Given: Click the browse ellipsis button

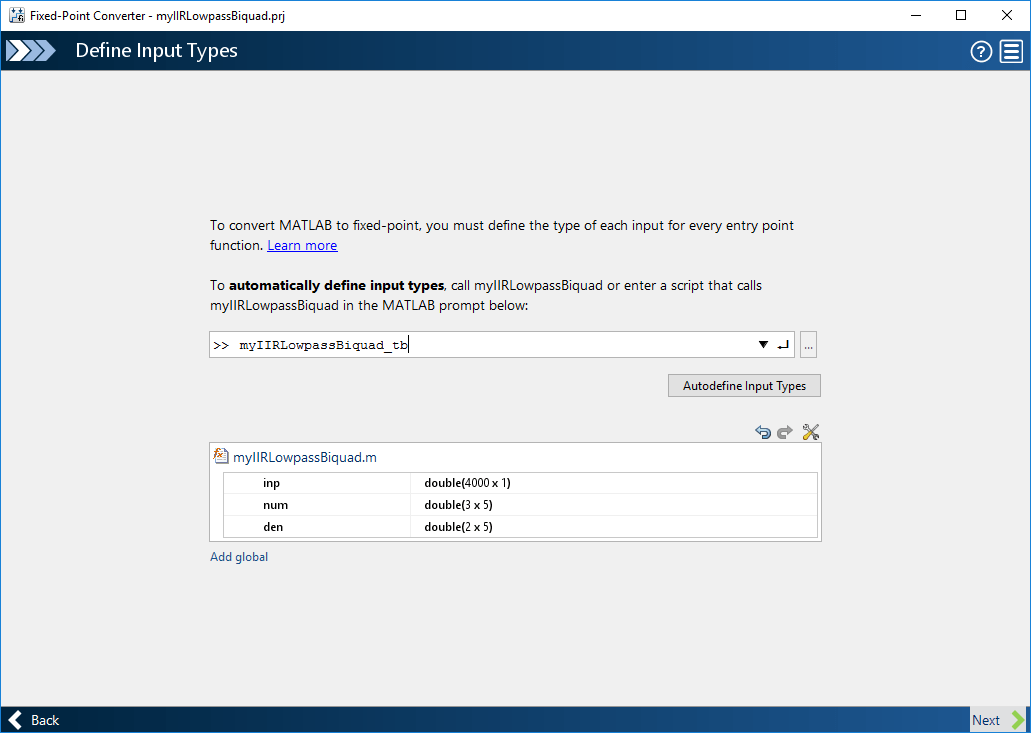Looking at the screenshot, I should point(809,345).
